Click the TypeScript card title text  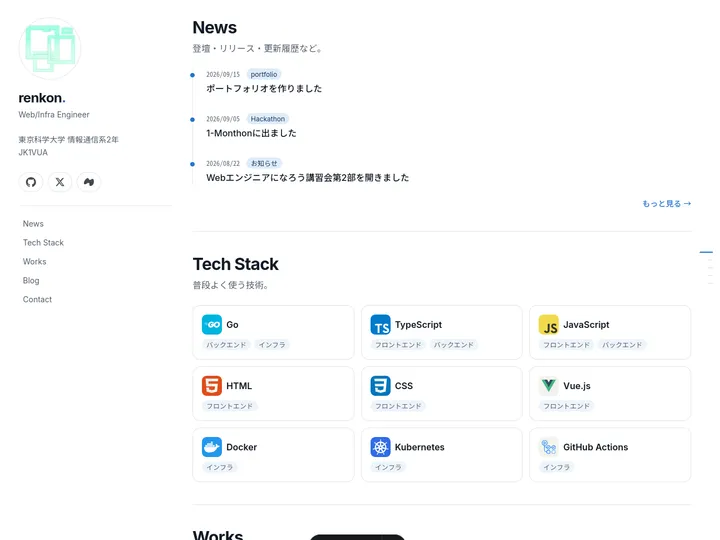point(418,325)
